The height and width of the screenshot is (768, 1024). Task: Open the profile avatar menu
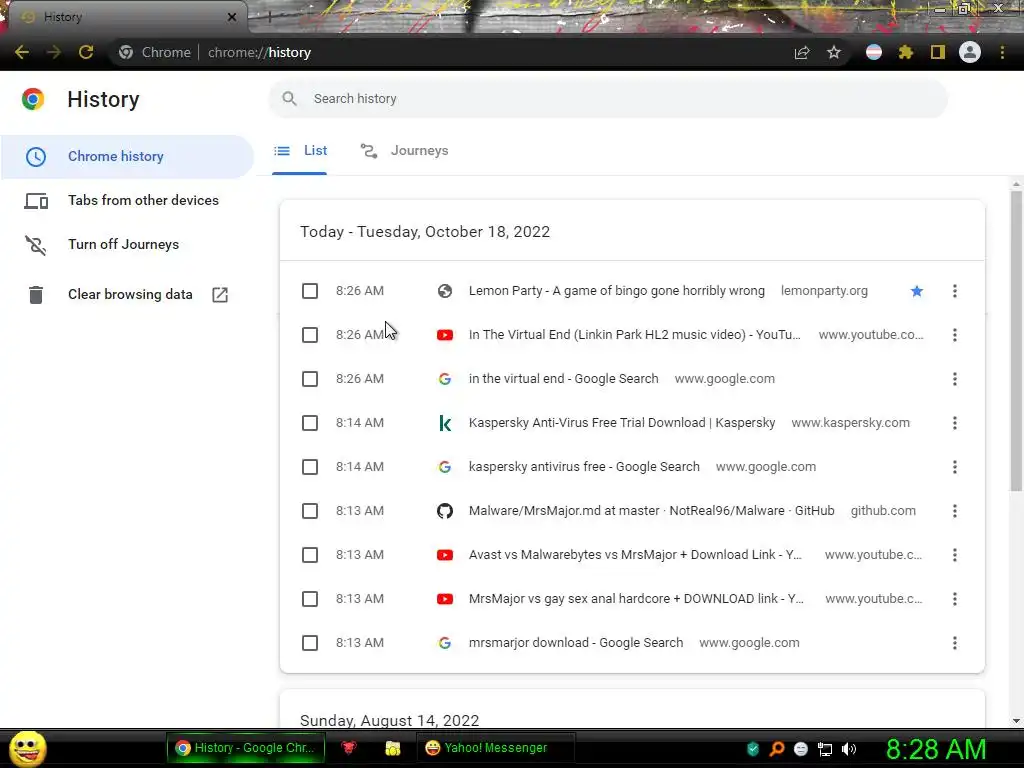(970, 52)
